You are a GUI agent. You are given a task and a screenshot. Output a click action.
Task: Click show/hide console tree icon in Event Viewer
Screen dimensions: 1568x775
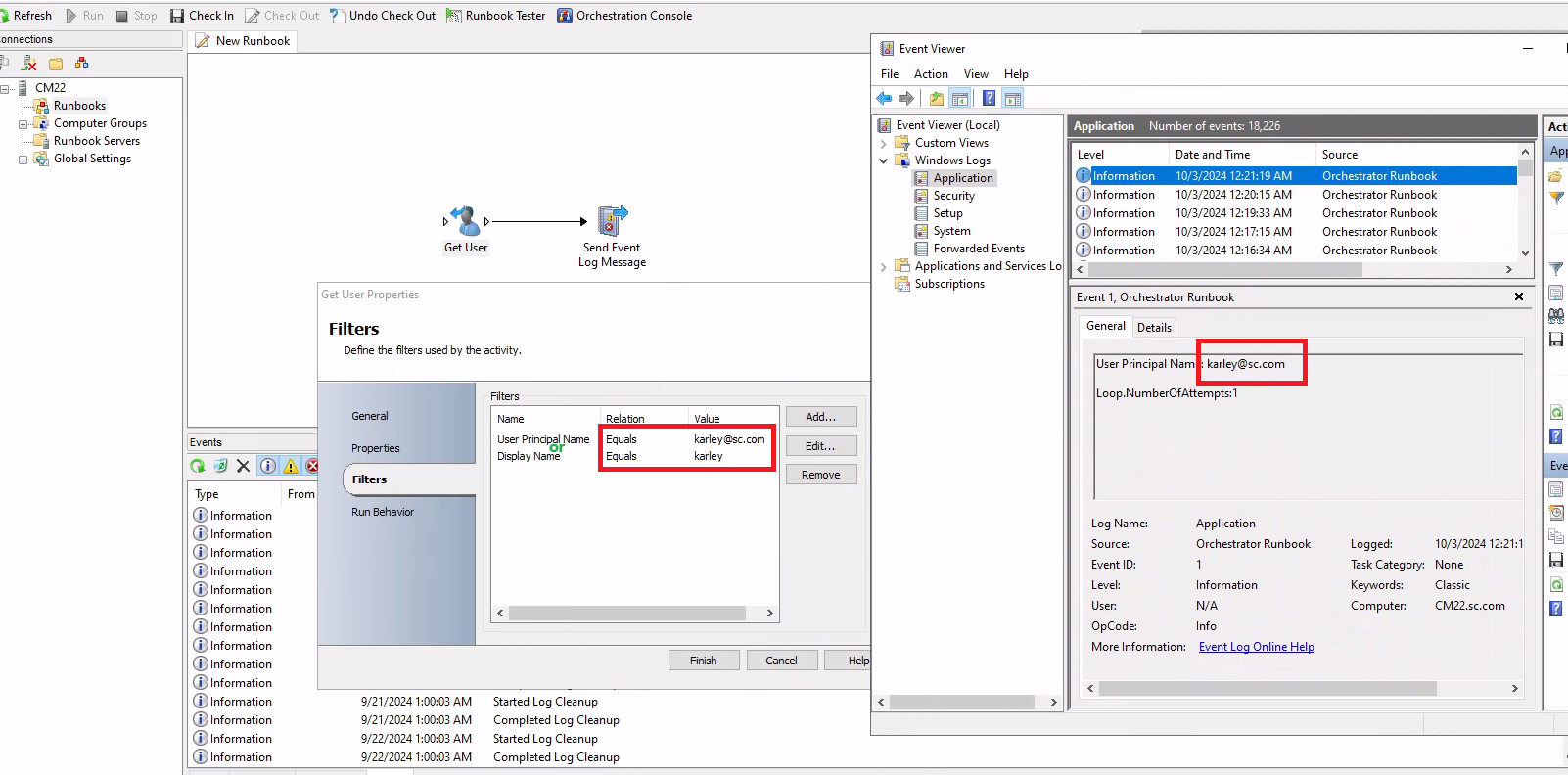(960, 98)
